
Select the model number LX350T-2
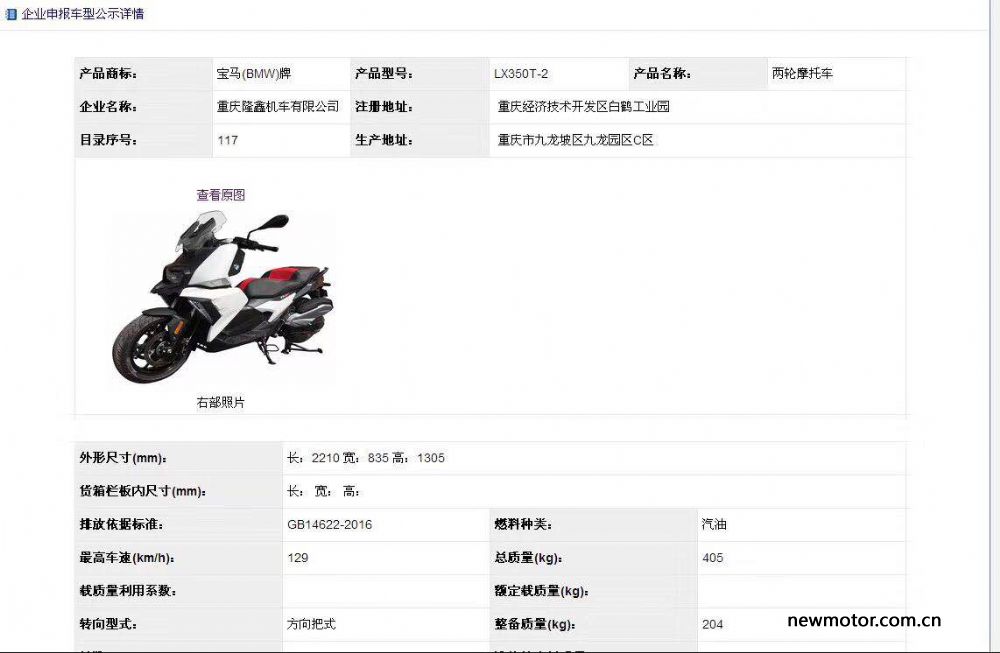521,73
